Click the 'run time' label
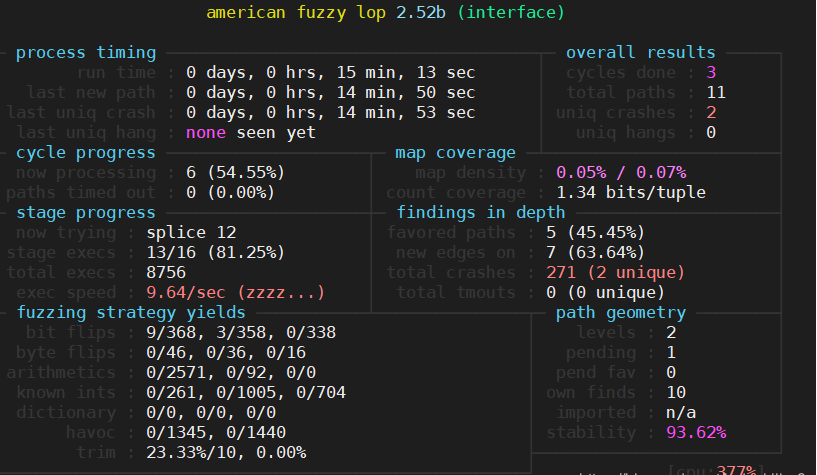Viewport: 817px width, 475px height. click(116, 72)
